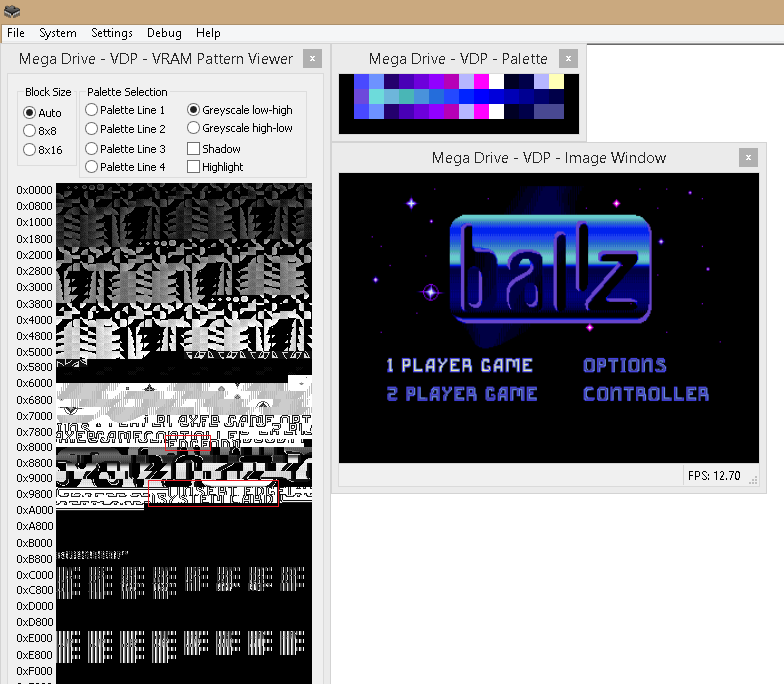Click the bright turquoise palette swatch
The width and height of the screenshot is (784, 684).
point(376,96)
